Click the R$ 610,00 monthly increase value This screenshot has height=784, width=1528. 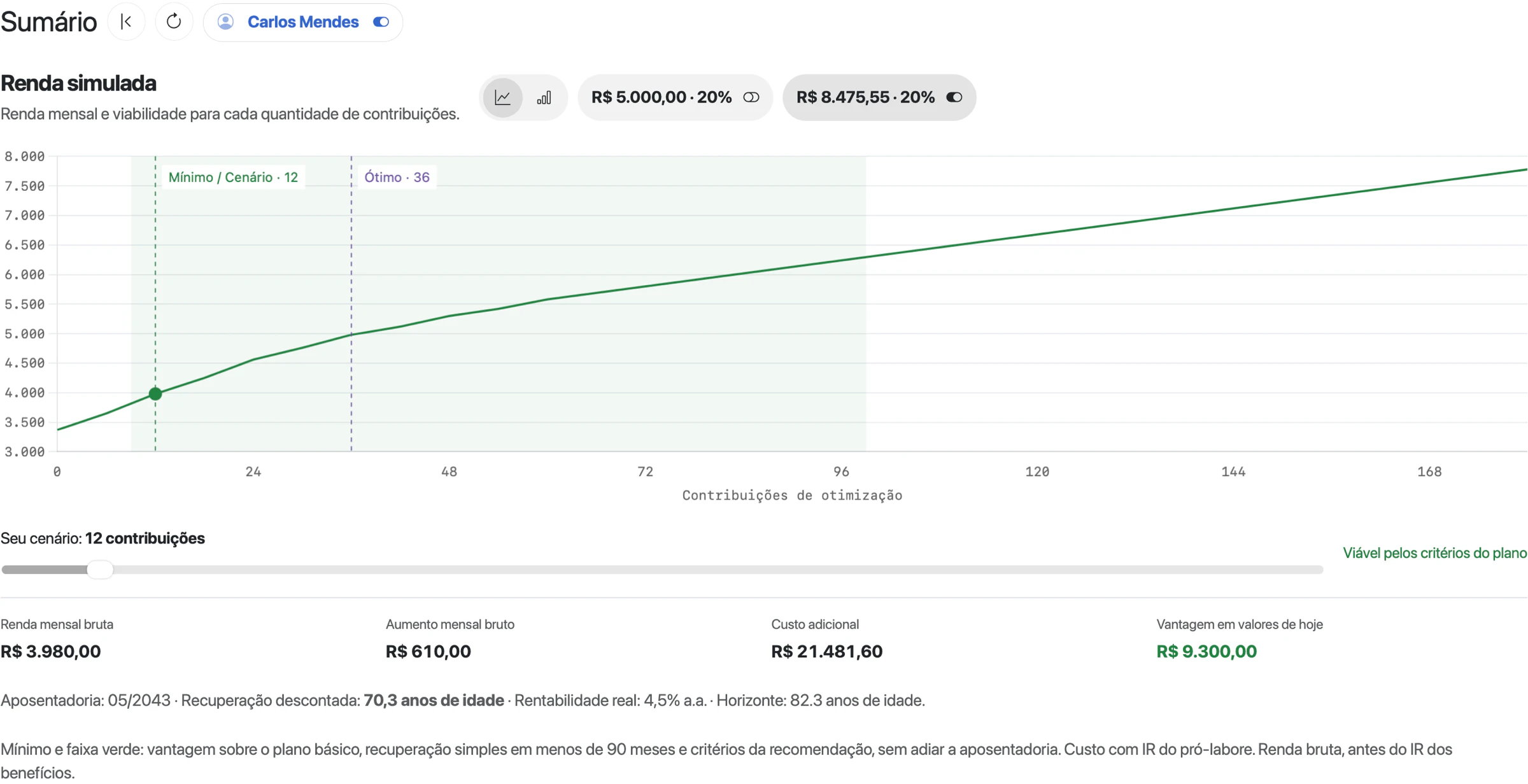coord(428,651)
